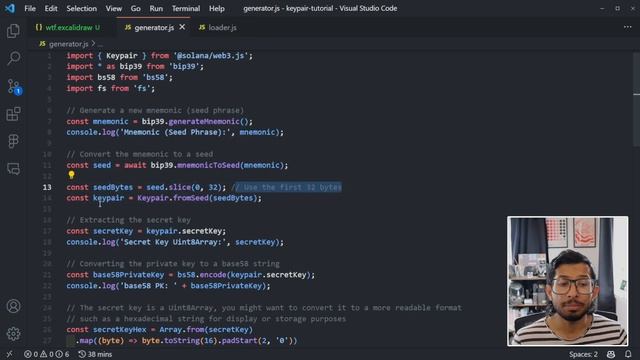Image resolution: width=640 pixels, height=360 pixels.
Task: Open the Explorer view in activity bar
Action: 13,31
